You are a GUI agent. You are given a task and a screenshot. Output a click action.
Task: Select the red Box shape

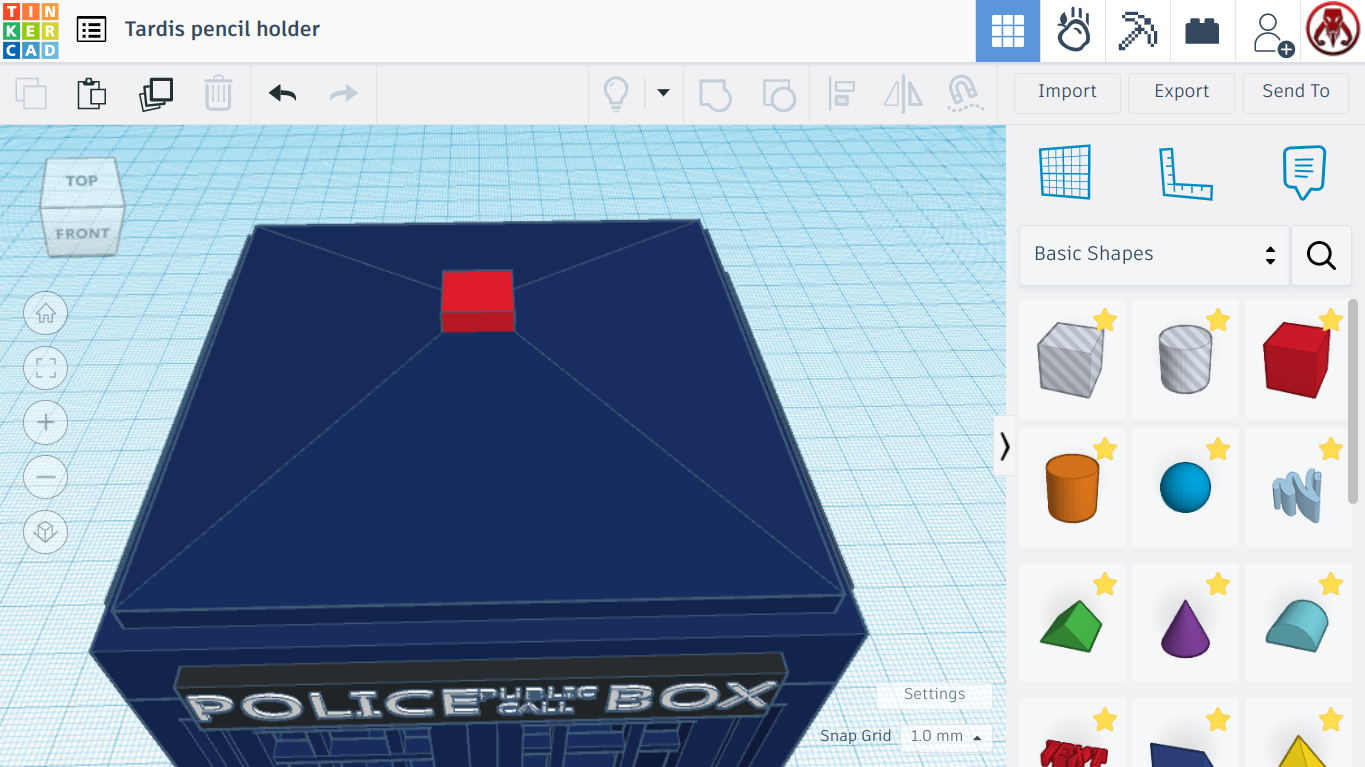pyautogui.click(x=1297, y=359)
